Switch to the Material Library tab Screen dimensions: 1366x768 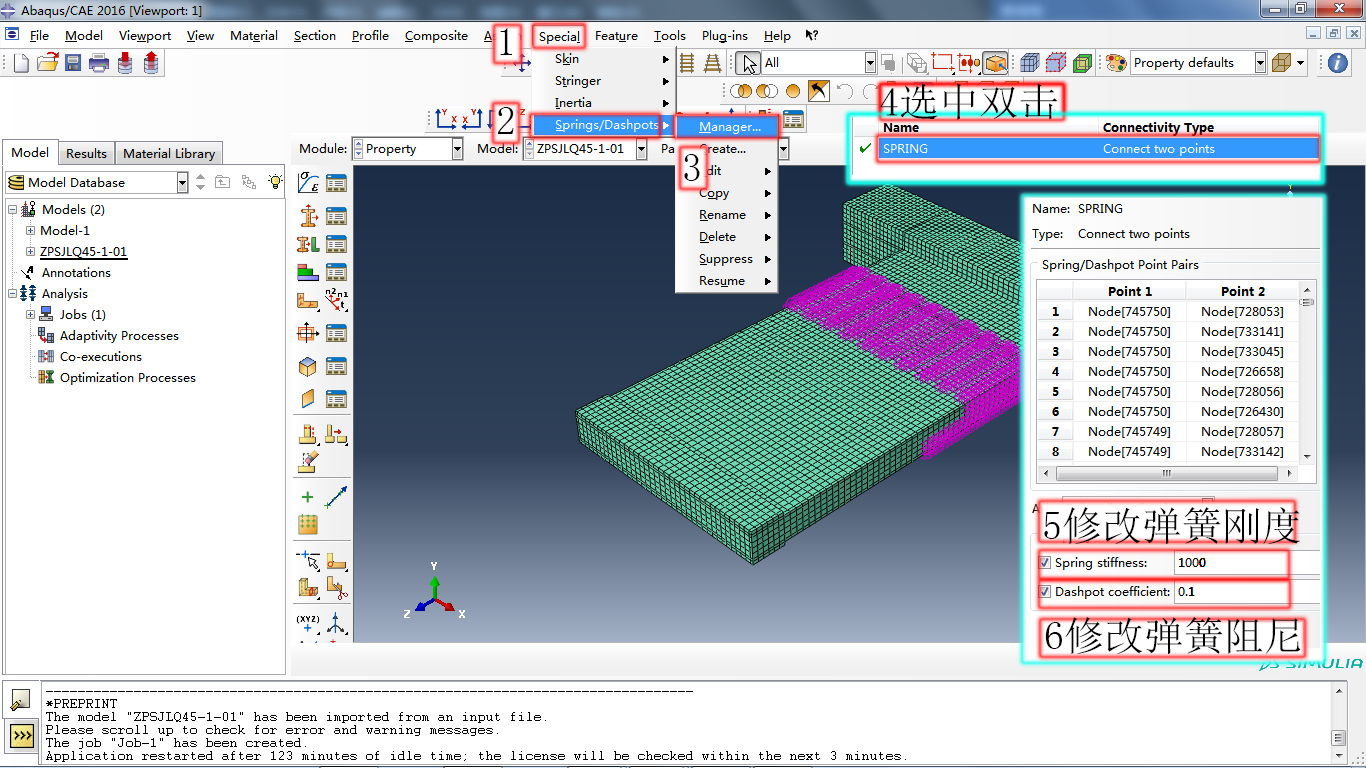pos(168,153)
